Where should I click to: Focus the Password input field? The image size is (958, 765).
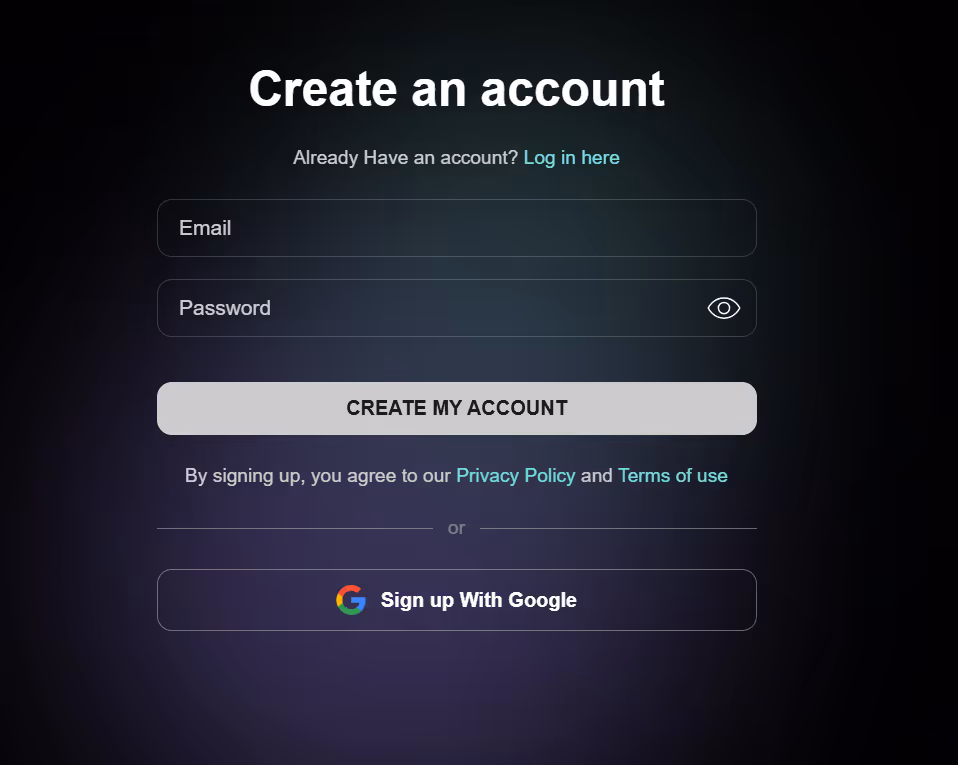tap(456, 308)
